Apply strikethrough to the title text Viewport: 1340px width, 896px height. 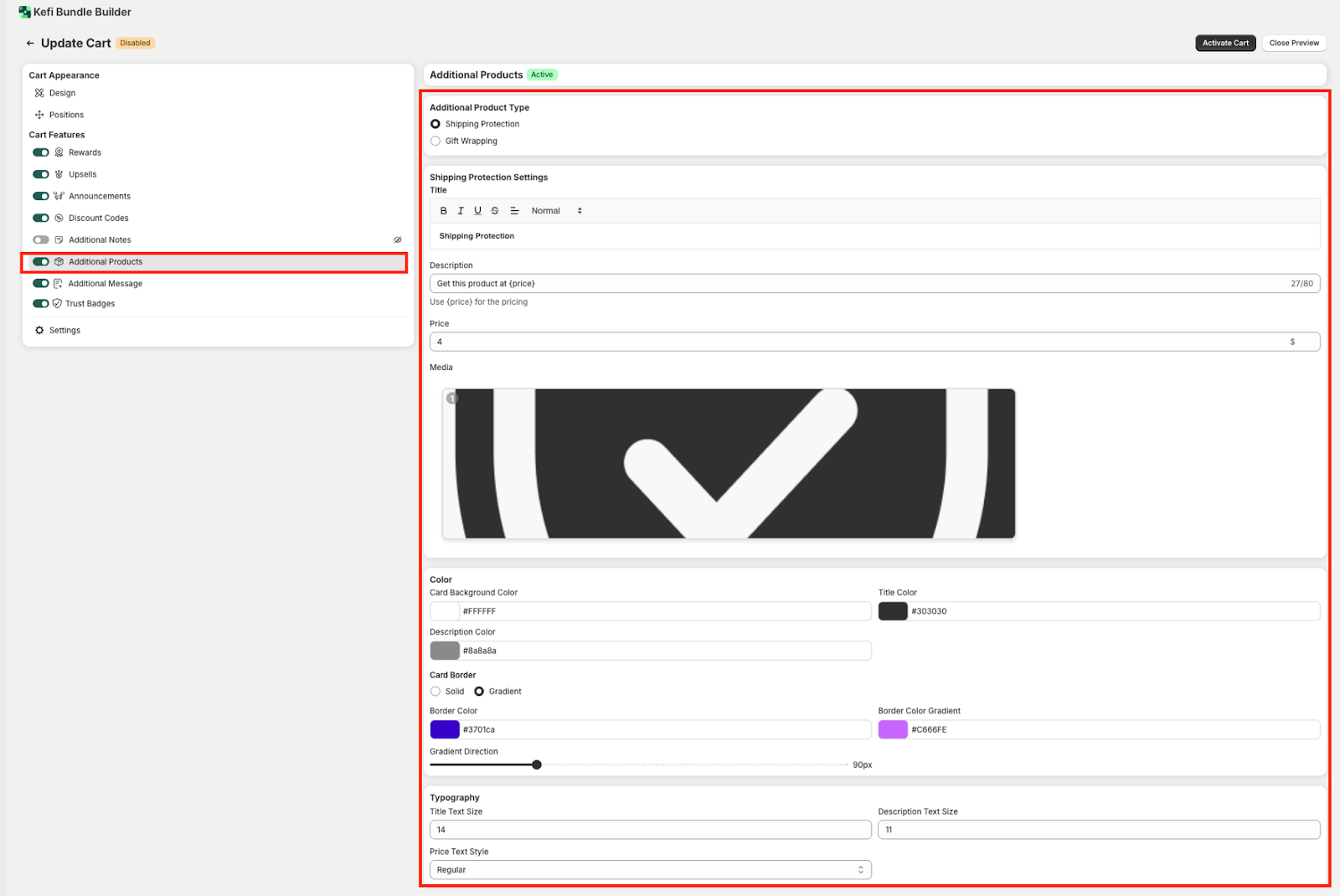coord(495,211)
